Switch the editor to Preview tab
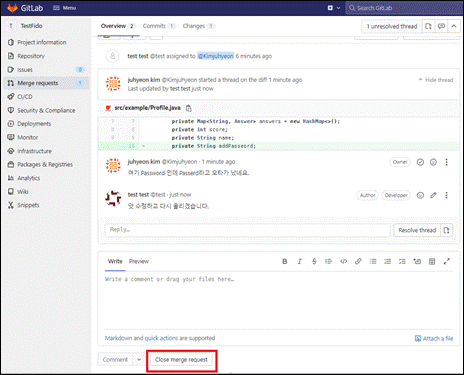Viewport: 464px width, 375px height. click(139, 261)
